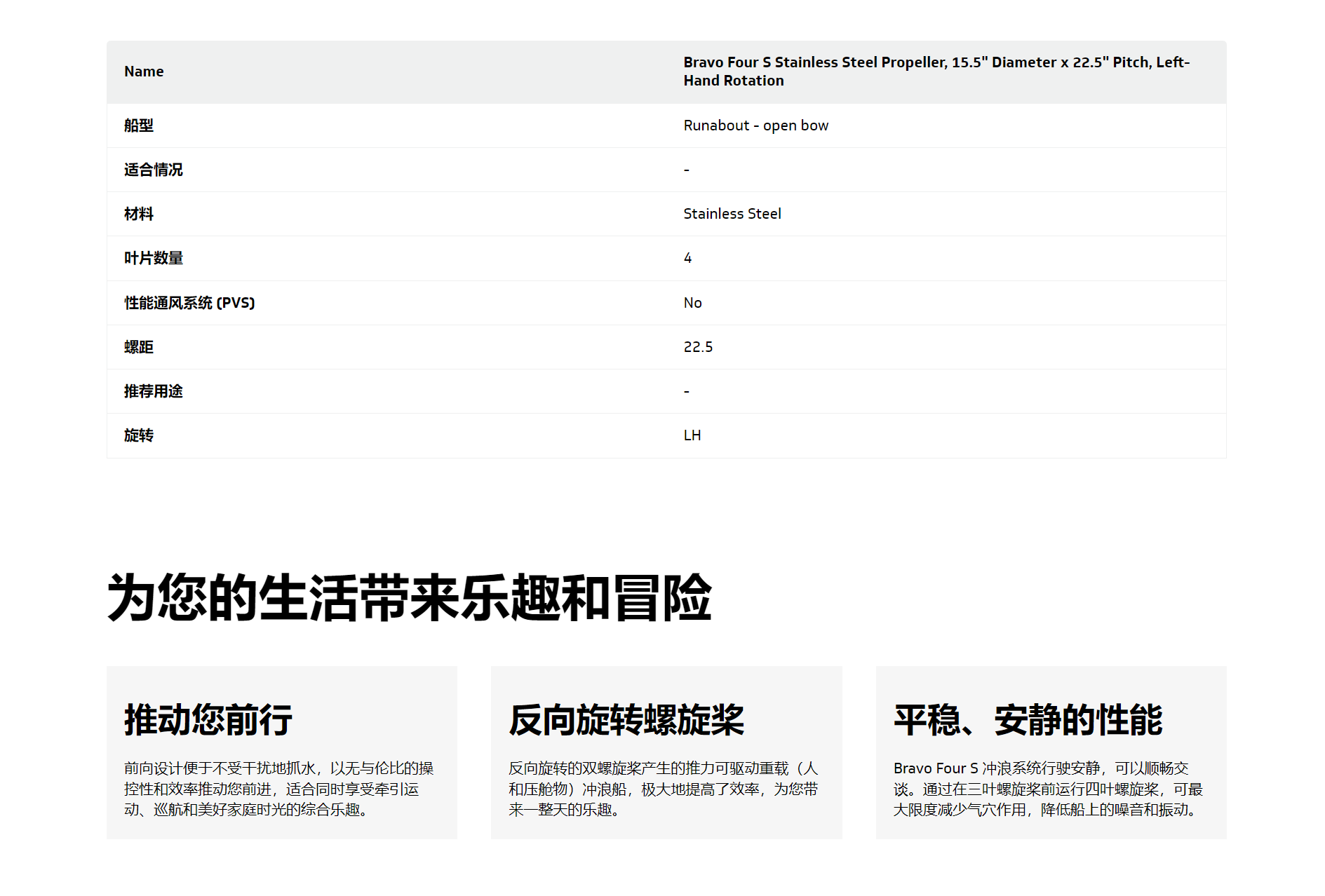
Task: Click the 性能通风系统 (PVS) label
Action: pos(189,303)
